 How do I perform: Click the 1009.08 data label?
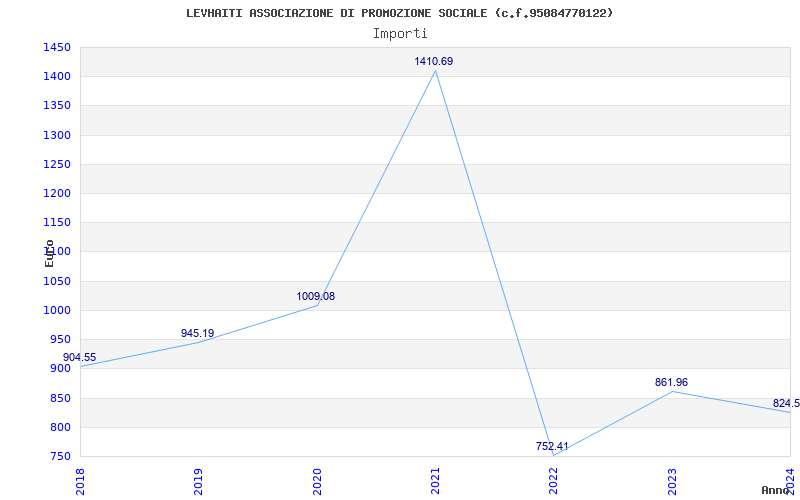pos(316,296)
